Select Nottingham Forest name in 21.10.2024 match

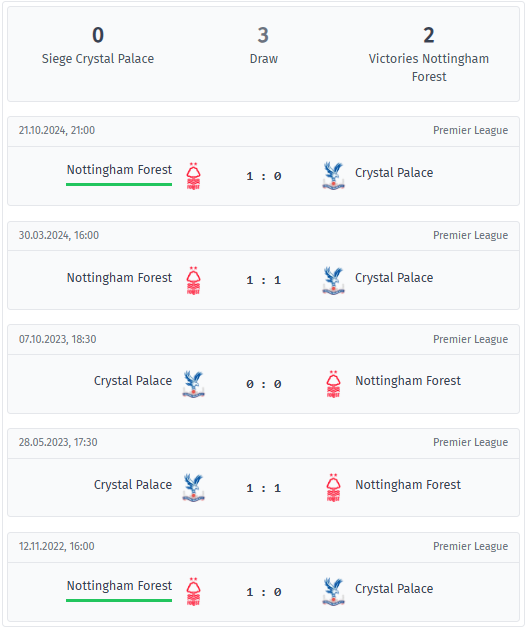119,170
